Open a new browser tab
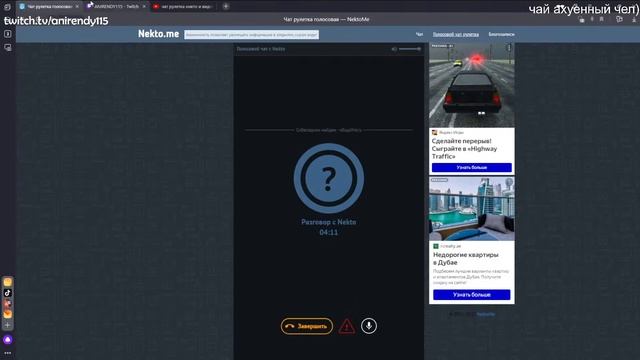This screenshot has width=640, height=360. [226, 6]
